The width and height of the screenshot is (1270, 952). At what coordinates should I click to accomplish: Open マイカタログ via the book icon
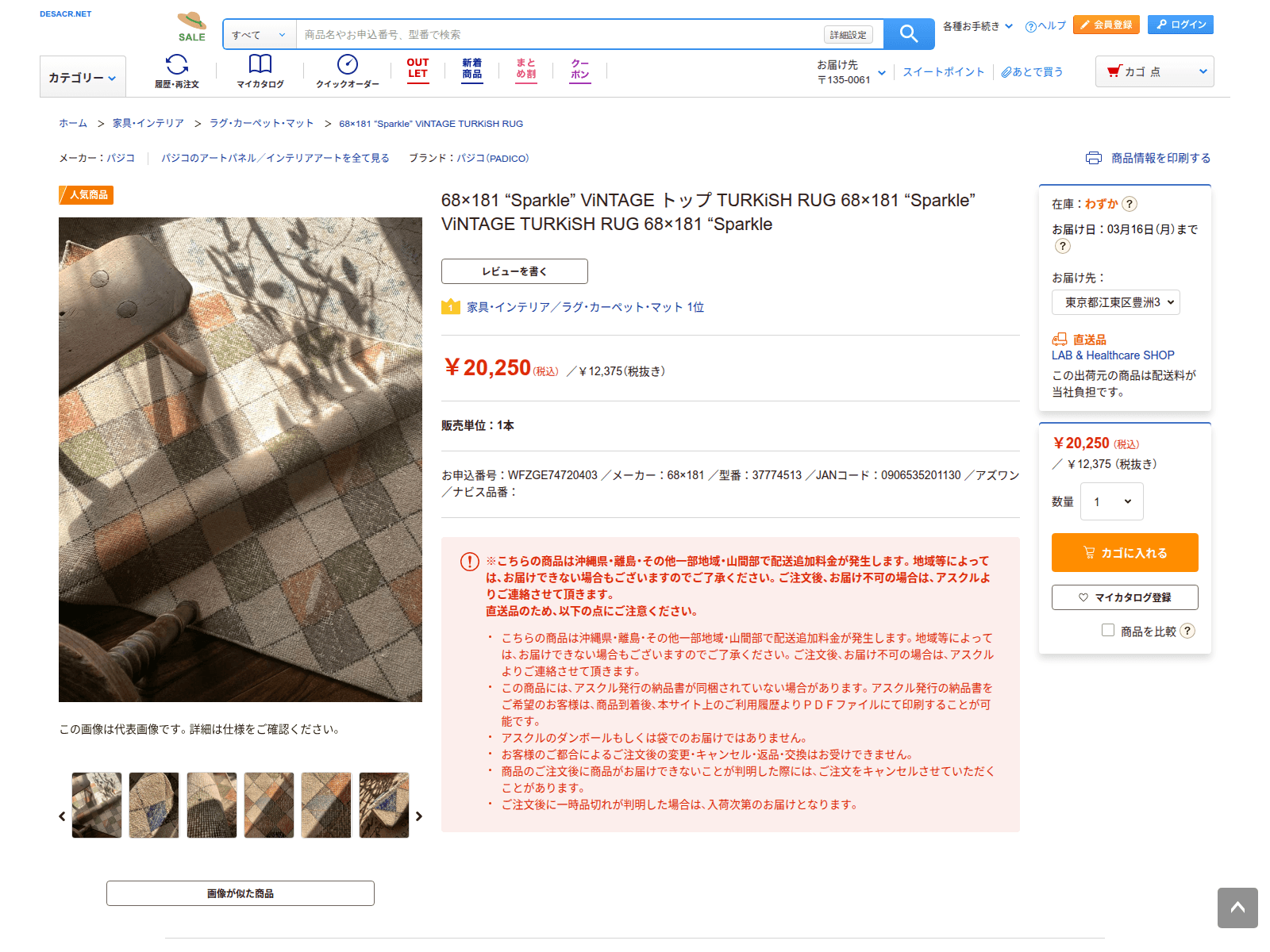click(259, 65)
